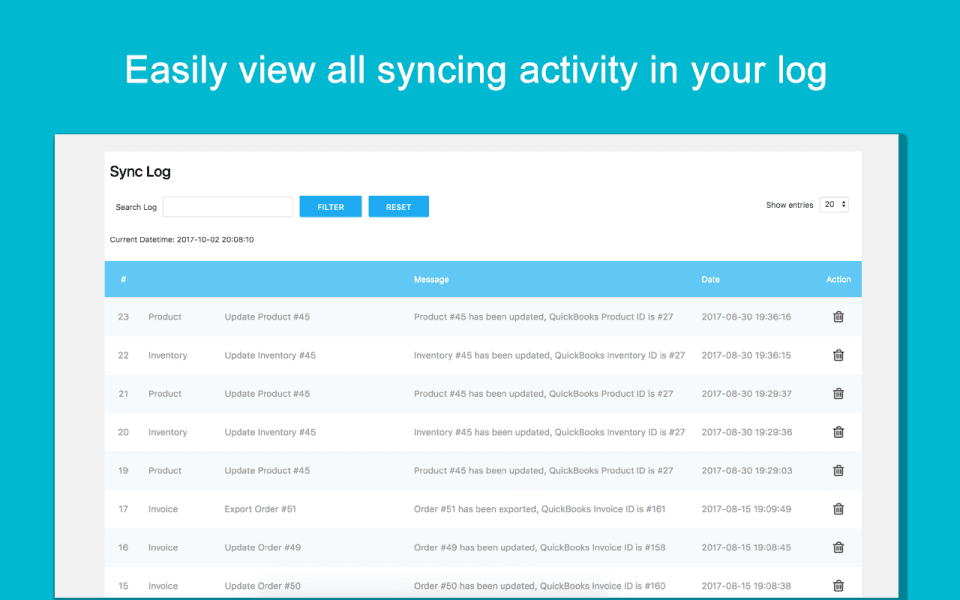This screenshot has height=600, width=960.
Task: Click the Sync Log heading
Action: tap(140, 172)
